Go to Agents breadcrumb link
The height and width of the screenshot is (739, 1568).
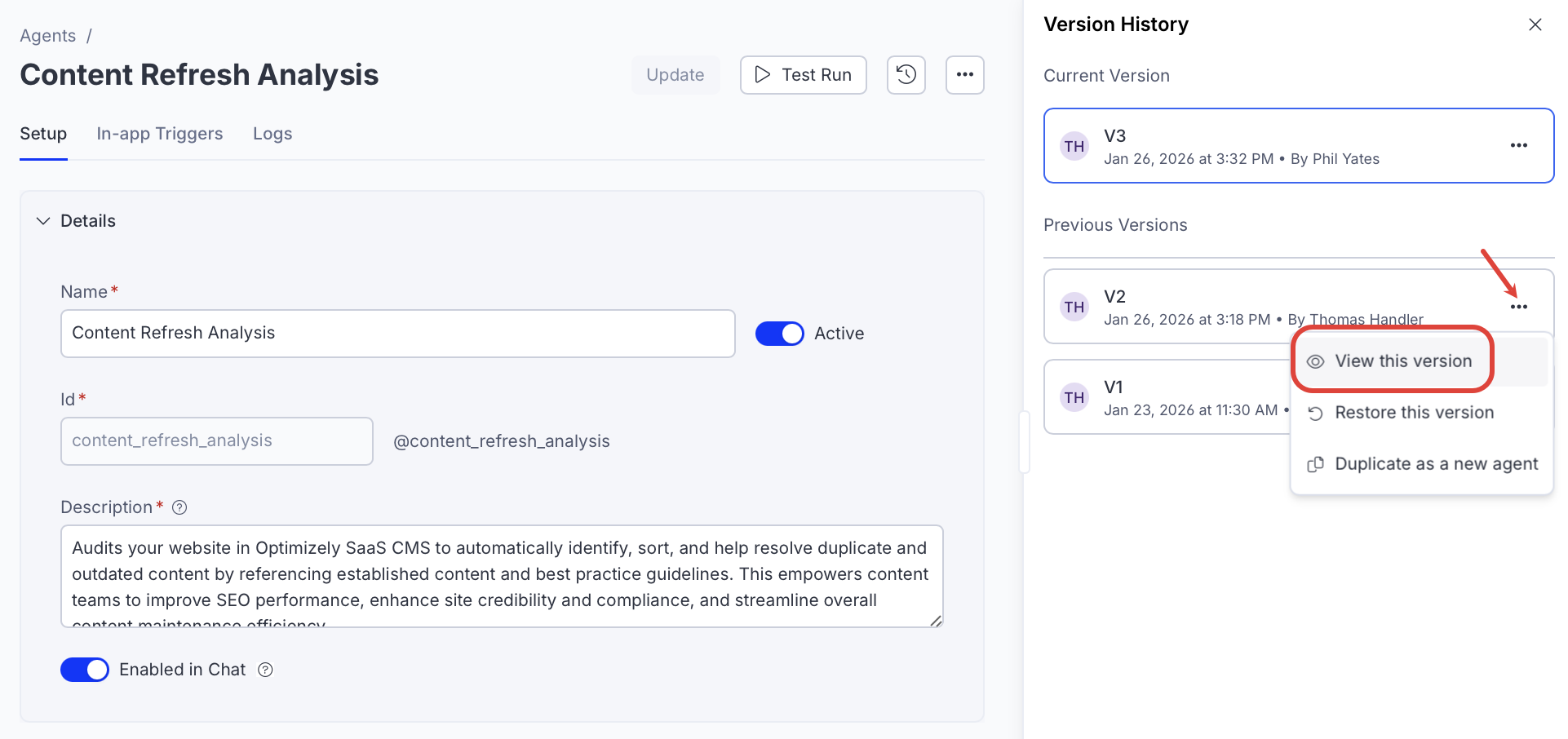pyautogui.click(x=47, y=36)
